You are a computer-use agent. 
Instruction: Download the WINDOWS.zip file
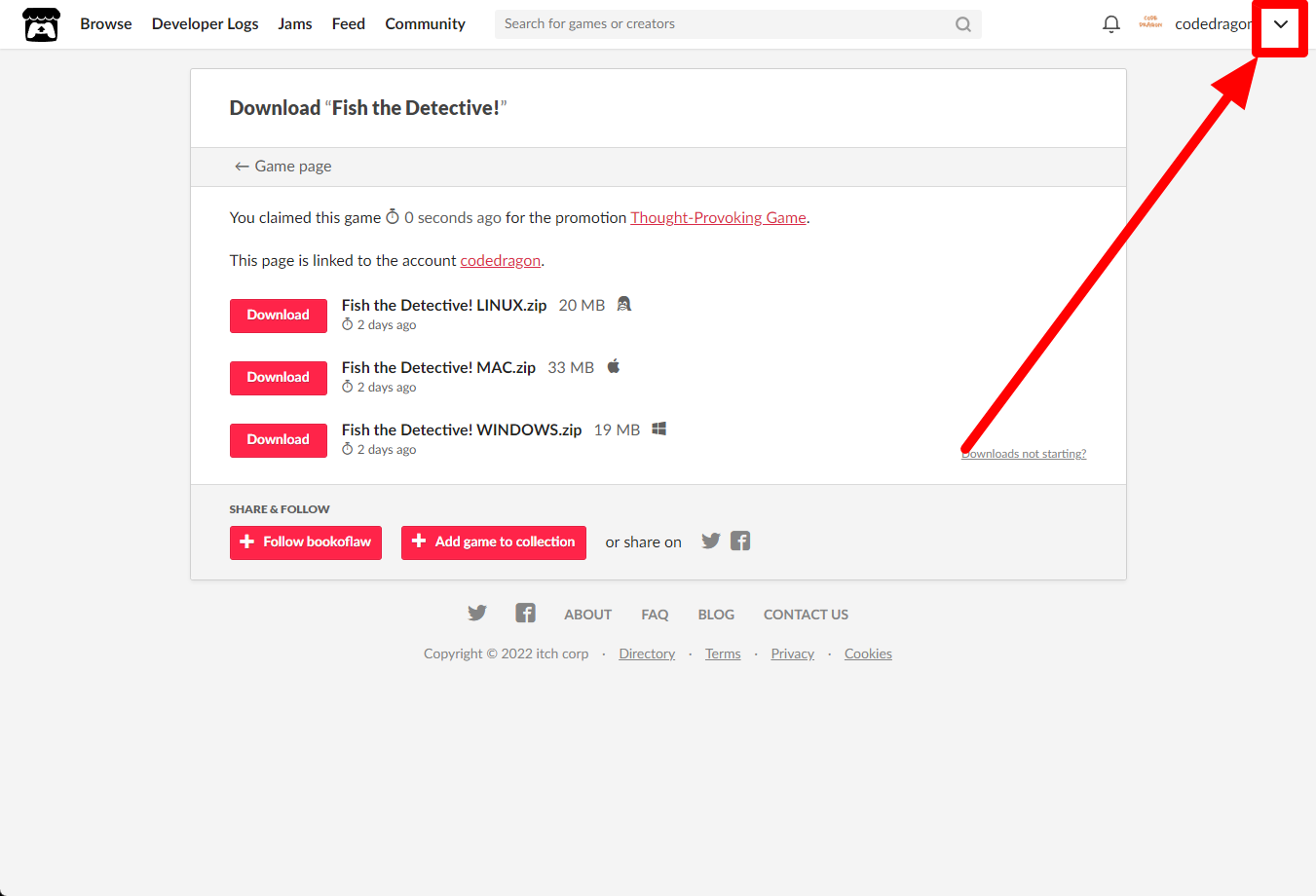click(x=279, y=440)
